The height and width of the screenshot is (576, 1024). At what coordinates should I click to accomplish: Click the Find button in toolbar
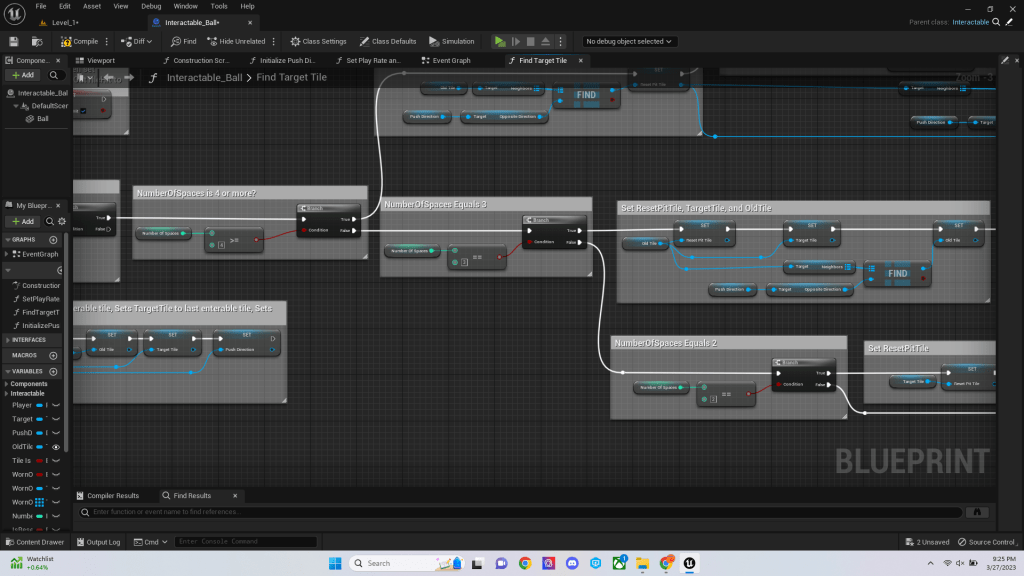click(x=183, y=41)
